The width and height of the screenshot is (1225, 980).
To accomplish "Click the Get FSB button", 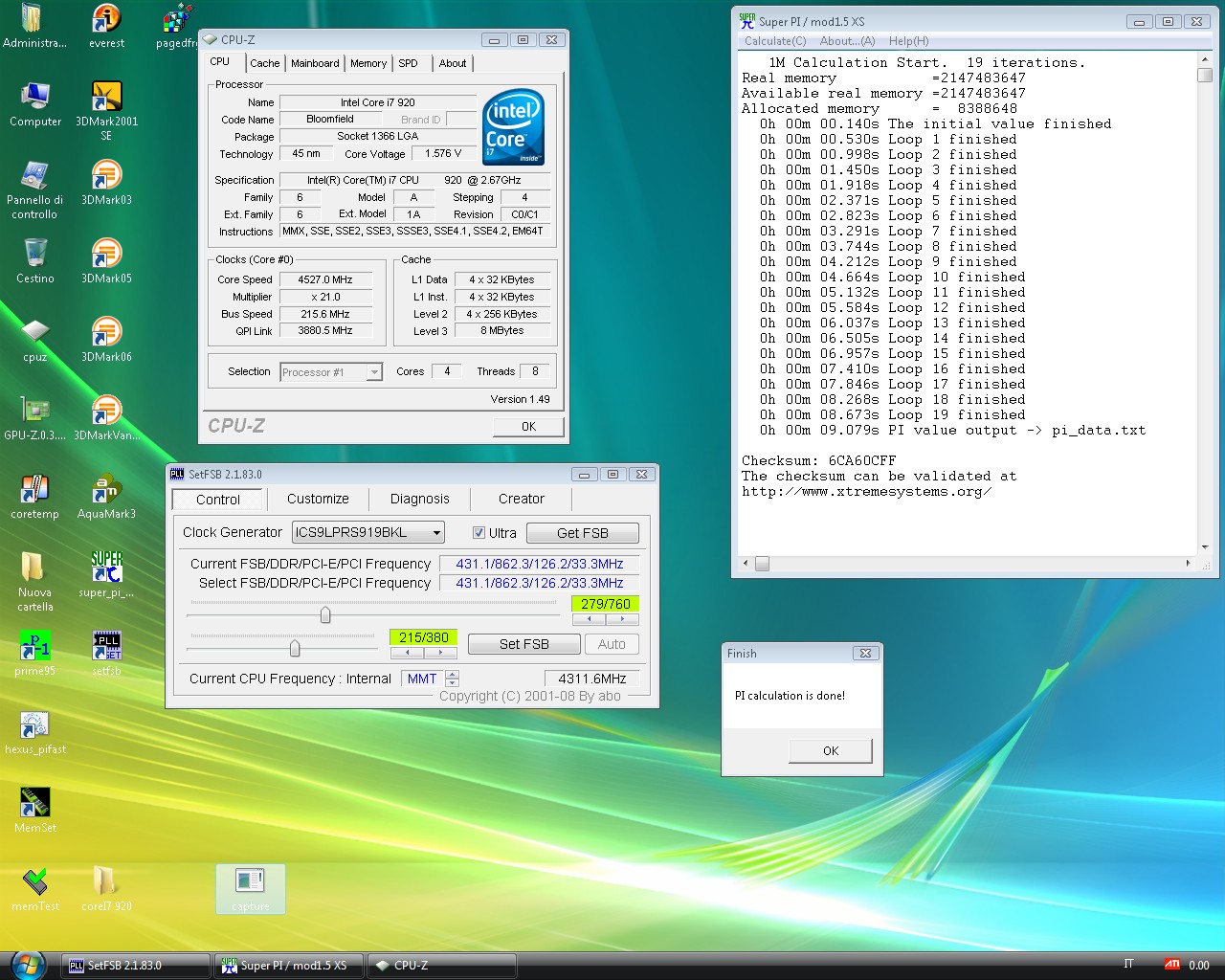I will point(582,533).
